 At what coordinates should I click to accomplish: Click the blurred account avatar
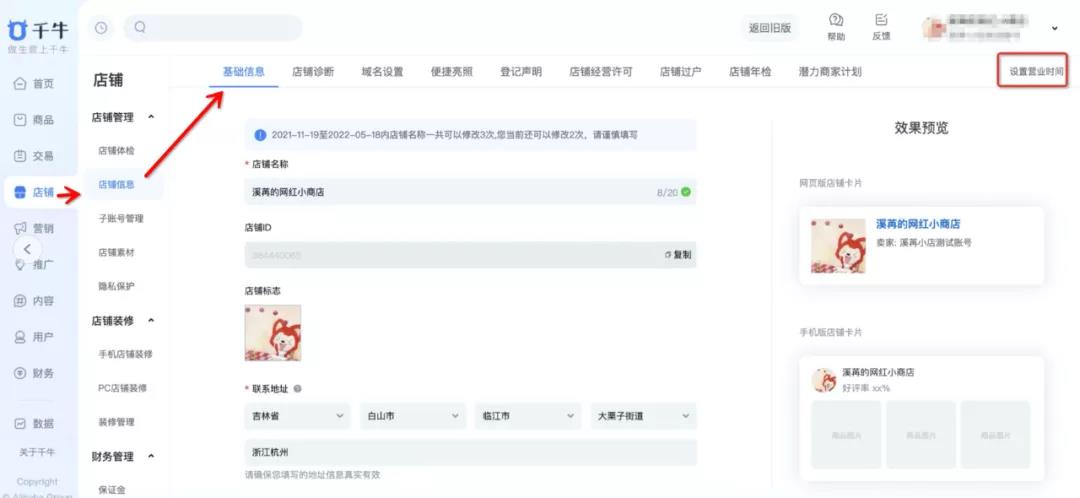[x=933, y=28]
